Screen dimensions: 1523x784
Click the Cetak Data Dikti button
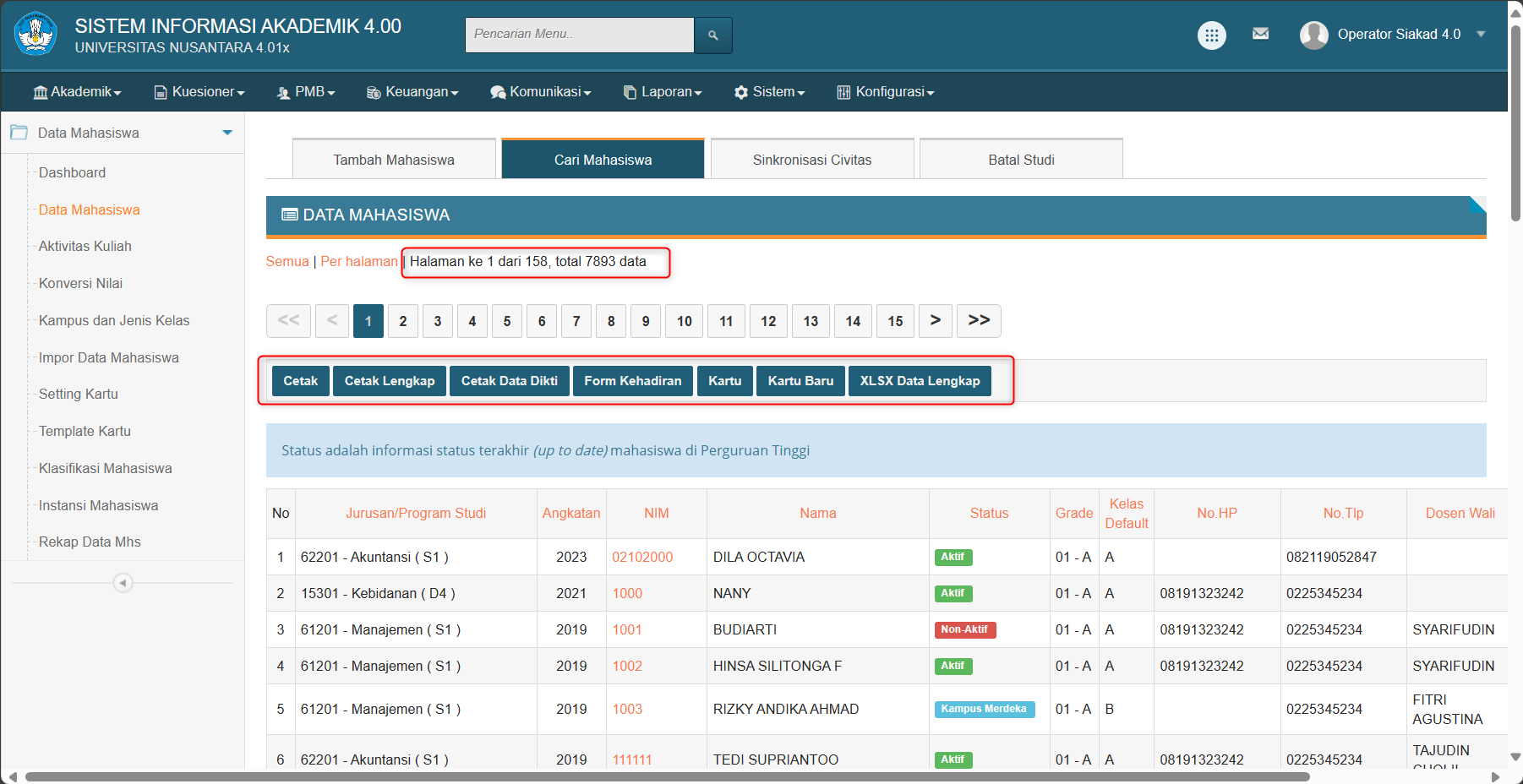(x=509, y=381)
